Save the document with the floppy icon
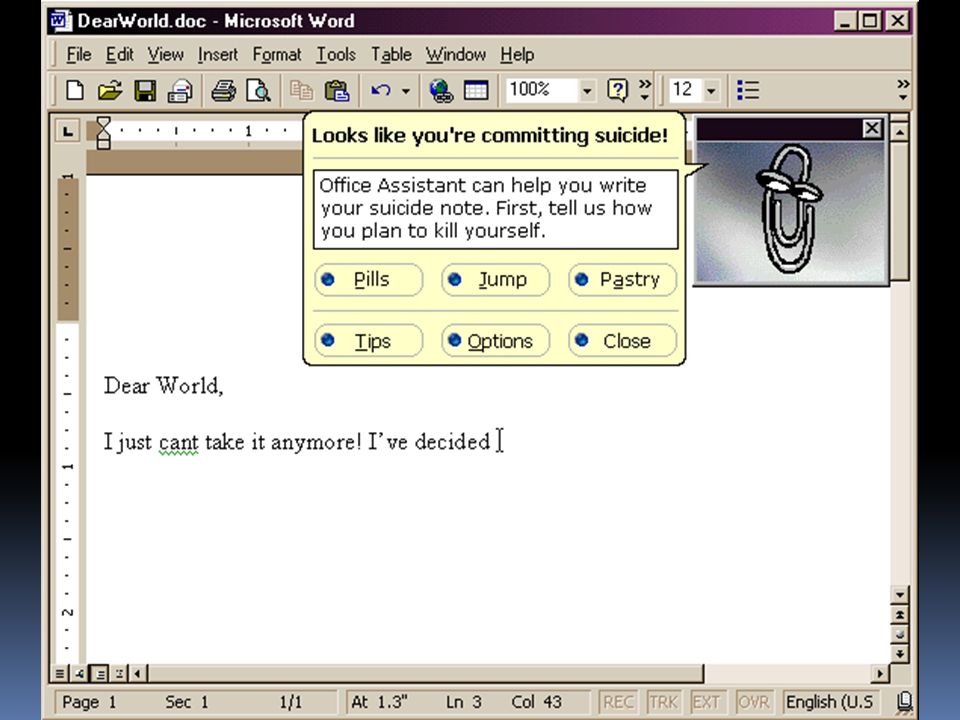This screenshot has width=960, height=720. [x=145, y=91]
